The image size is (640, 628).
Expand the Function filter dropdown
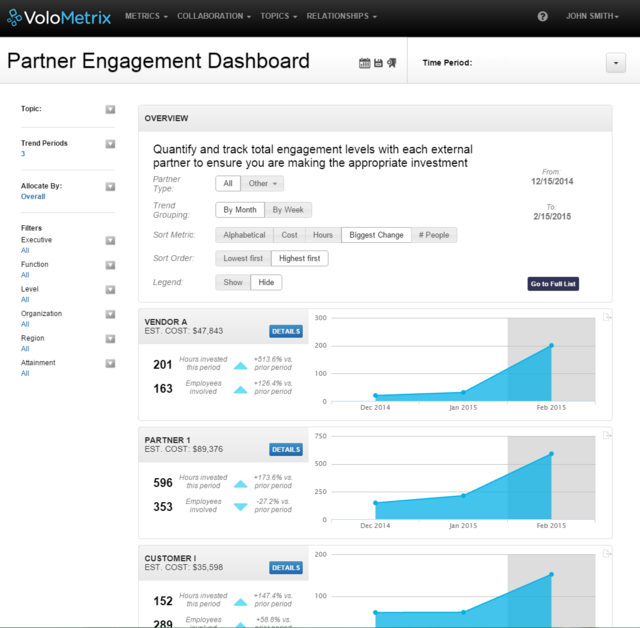click(110, 265)
